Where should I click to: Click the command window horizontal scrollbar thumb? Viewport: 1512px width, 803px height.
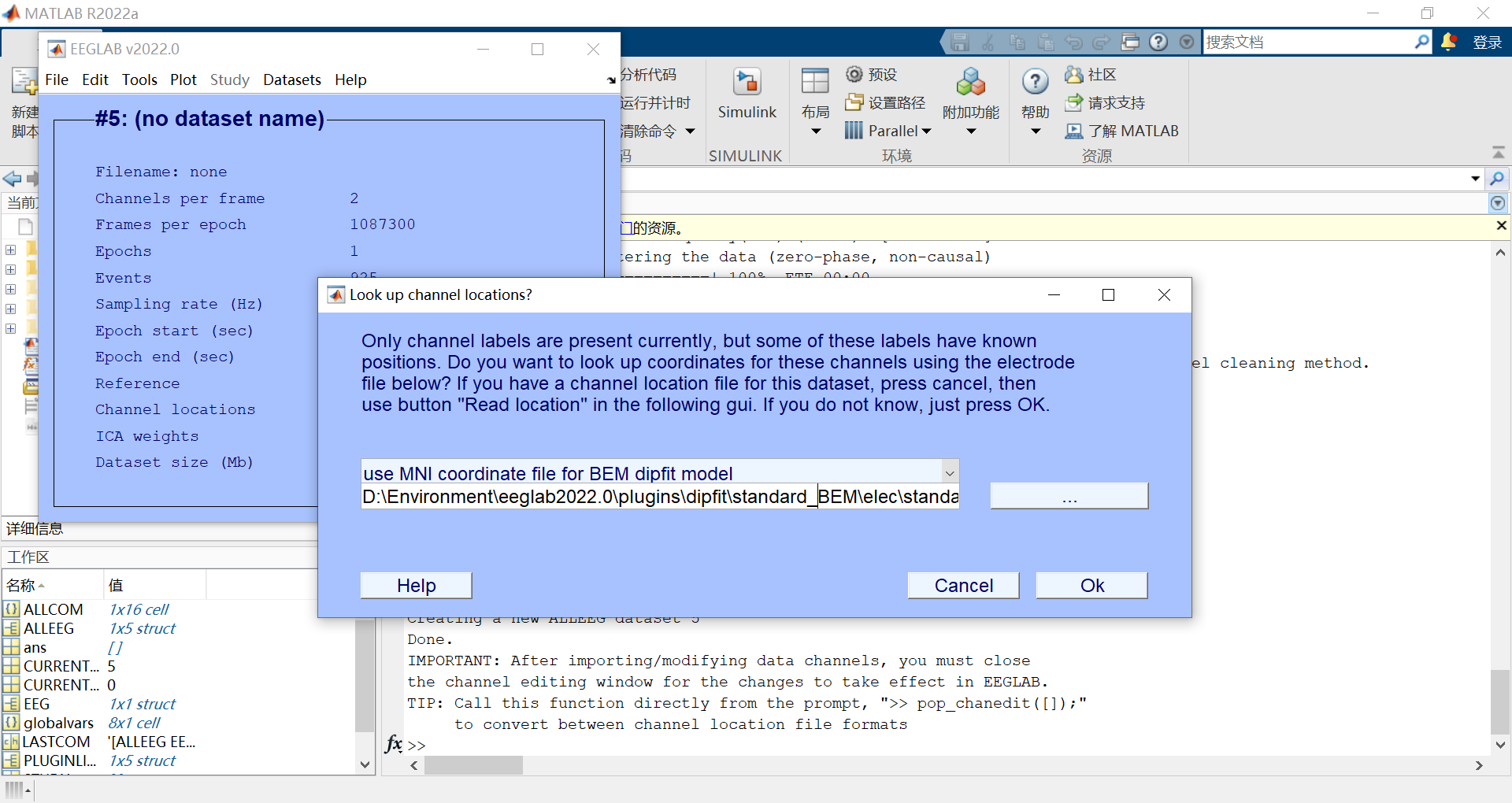(473, 765)
